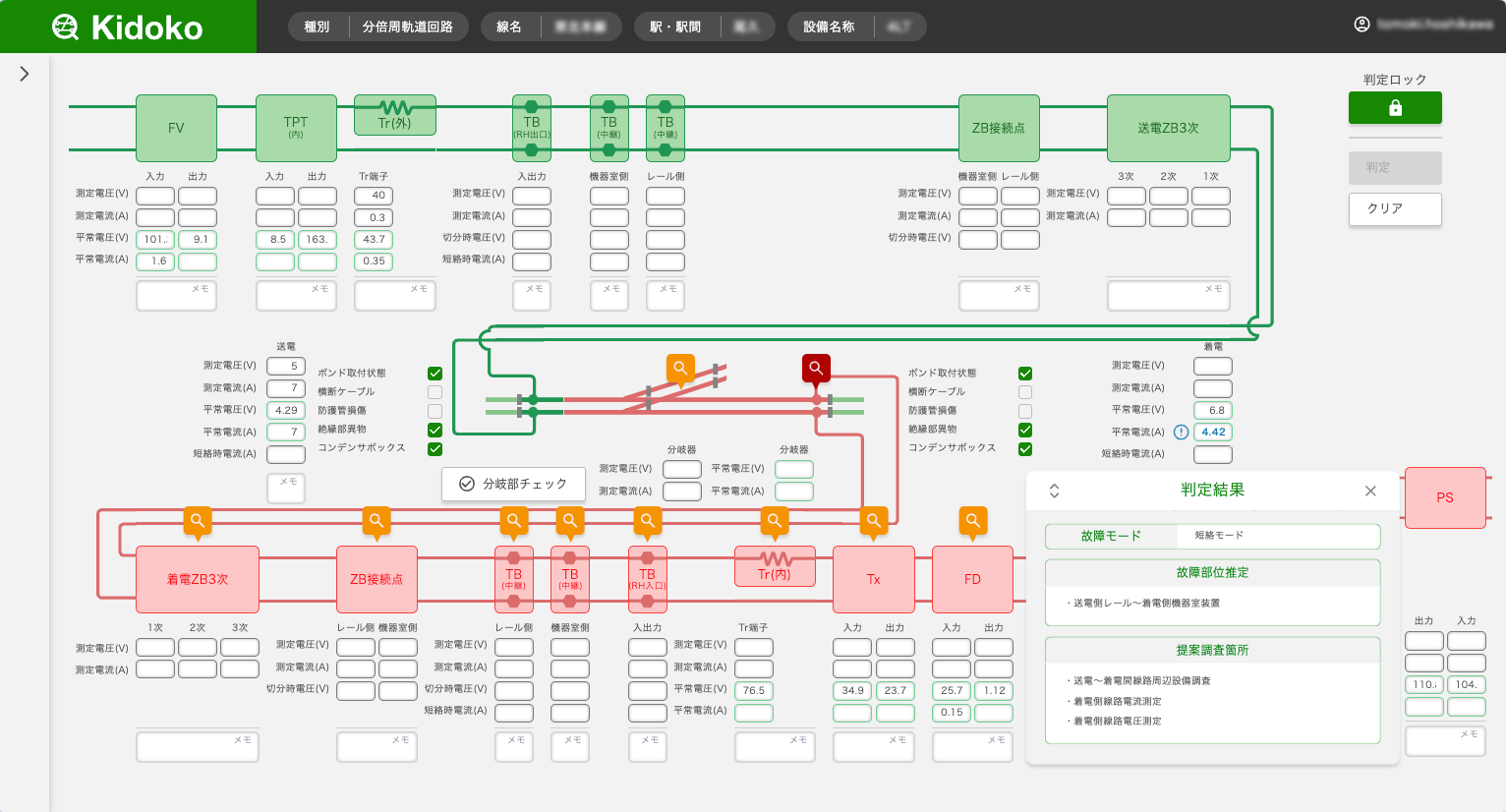This screenshot has height=812, width=1506.
Task: Click the magnifier above the red ZB接続点 block
Action: tap(376, 520)
